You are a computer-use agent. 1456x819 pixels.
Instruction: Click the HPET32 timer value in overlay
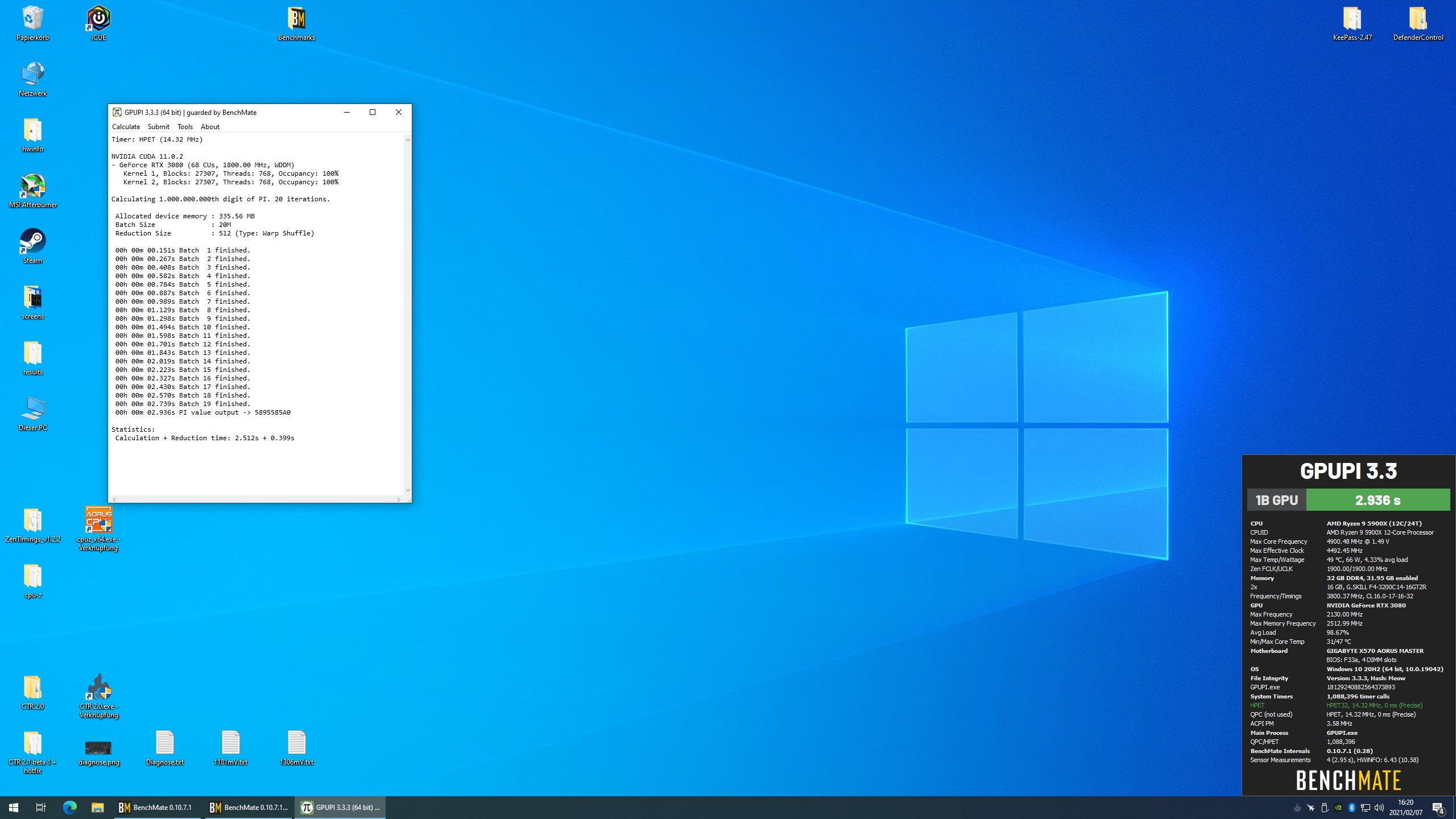coord(1374,705)
